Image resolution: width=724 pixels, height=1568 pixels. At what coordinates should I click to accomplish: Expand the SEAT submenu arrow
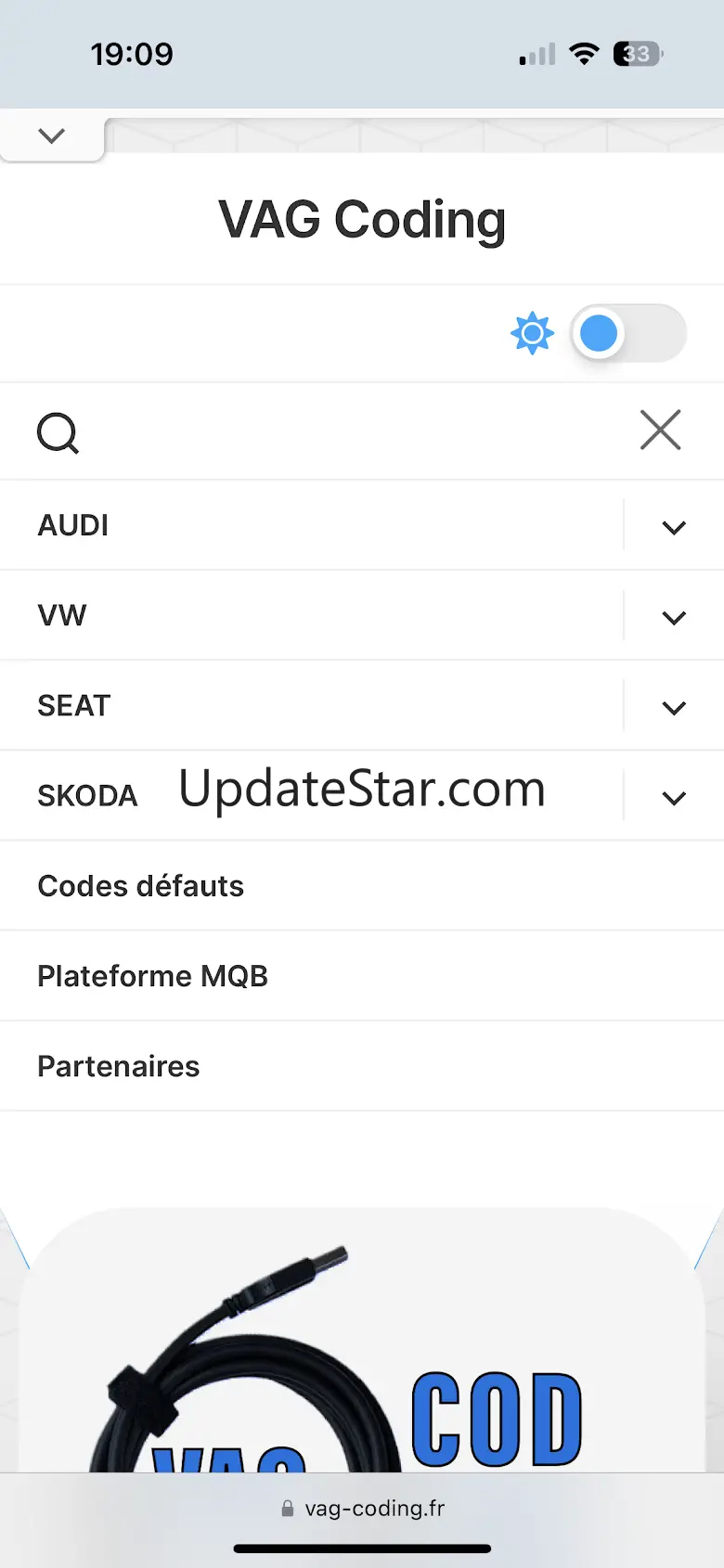click(674, 707)
